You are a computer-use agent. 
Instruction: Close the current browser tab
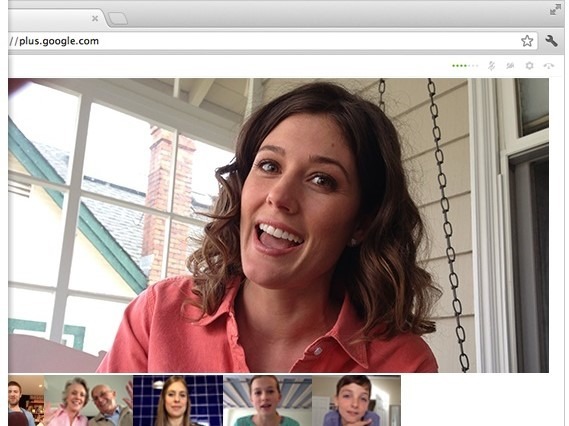pos(95,18)
